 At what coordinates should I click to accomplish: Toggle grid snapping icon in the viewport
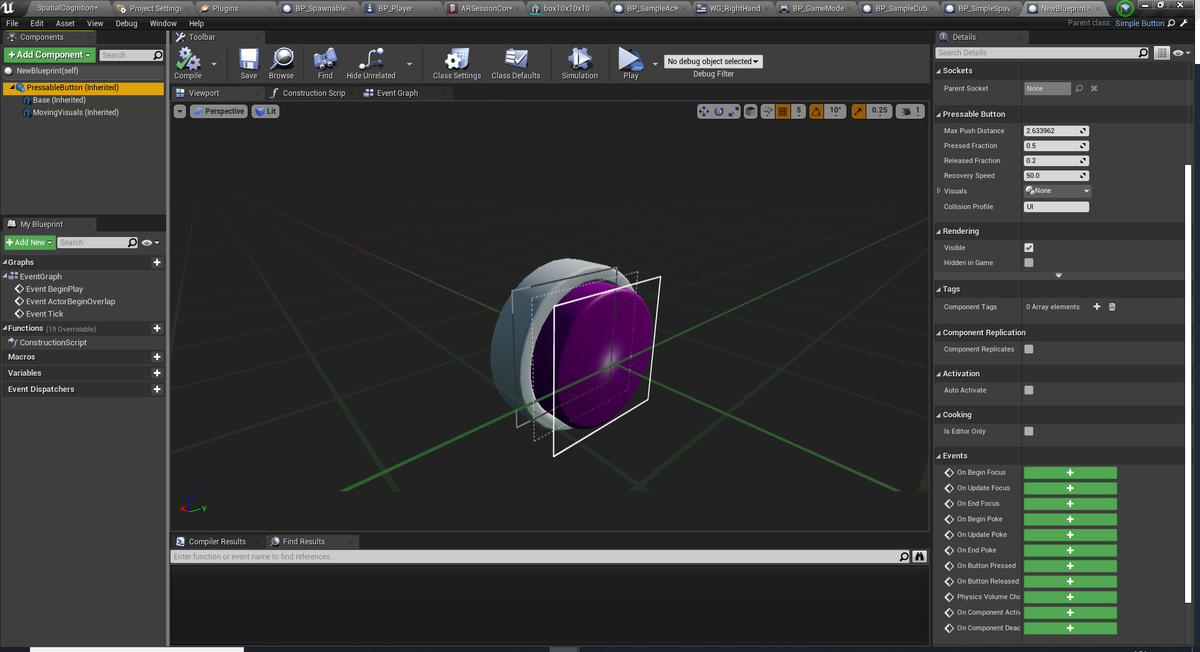[x=784, y=111]
